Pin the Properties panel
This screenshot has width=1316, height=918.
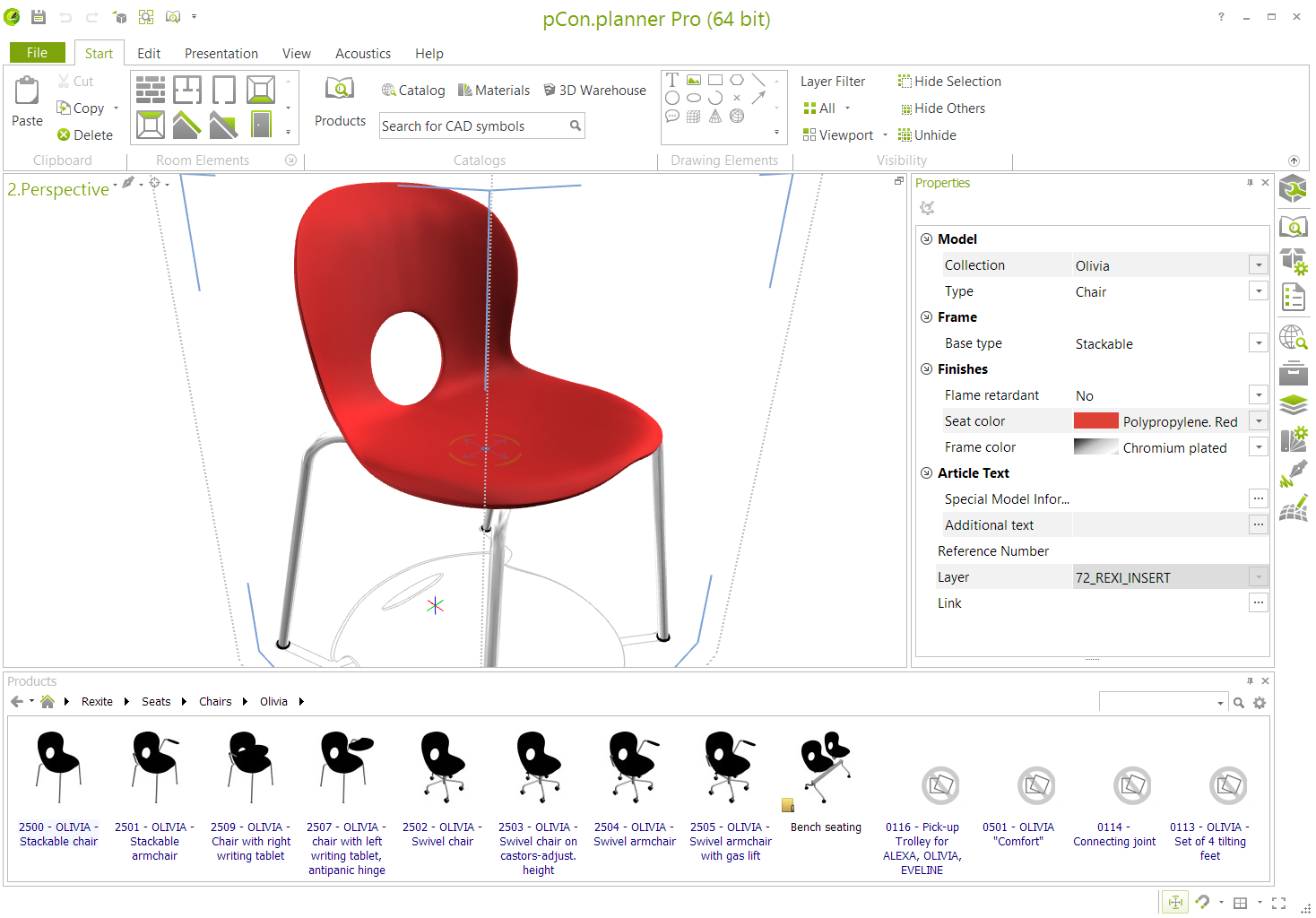(x=1250, y=183)
